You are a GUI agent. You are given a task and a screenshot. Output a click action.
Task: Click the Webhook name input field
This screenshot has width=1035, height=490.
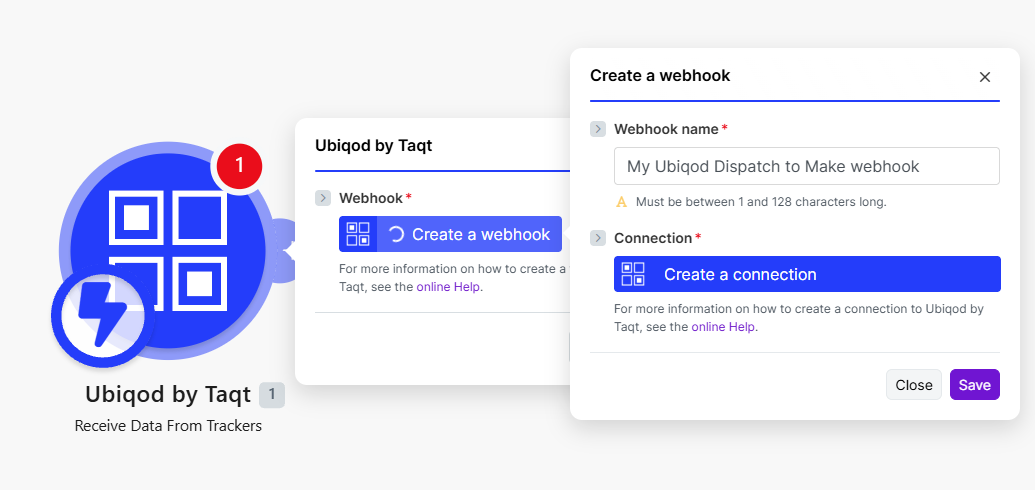point(807,166)
